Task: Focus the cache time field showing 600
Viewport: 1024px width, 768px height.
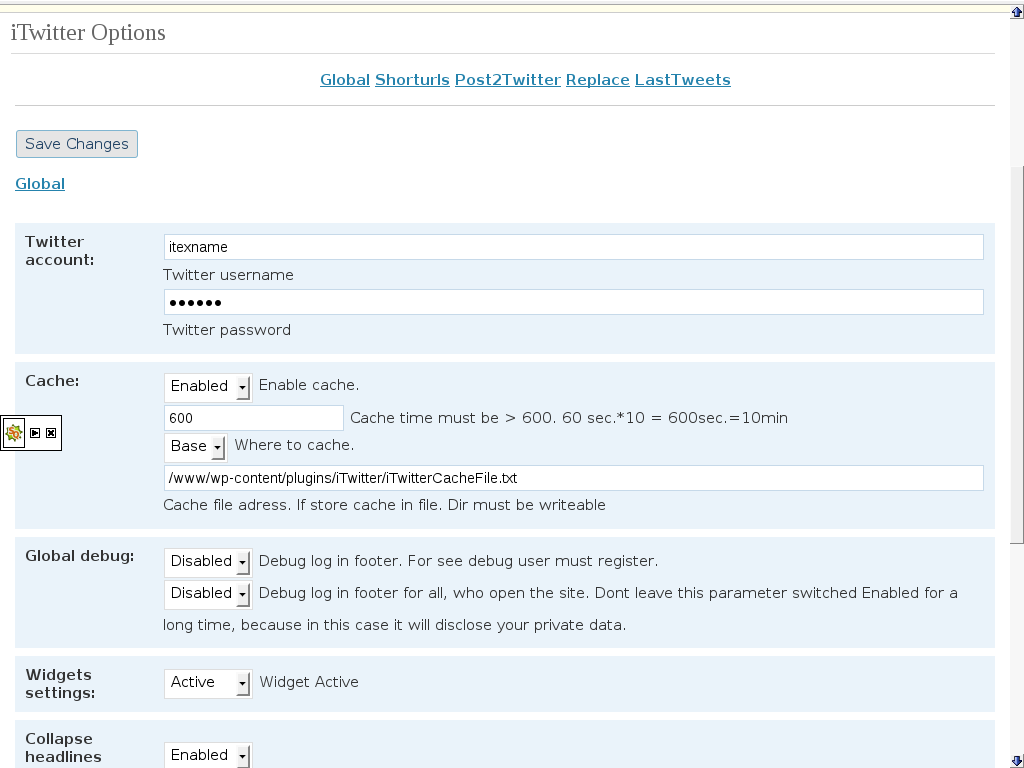Action: 253,418
